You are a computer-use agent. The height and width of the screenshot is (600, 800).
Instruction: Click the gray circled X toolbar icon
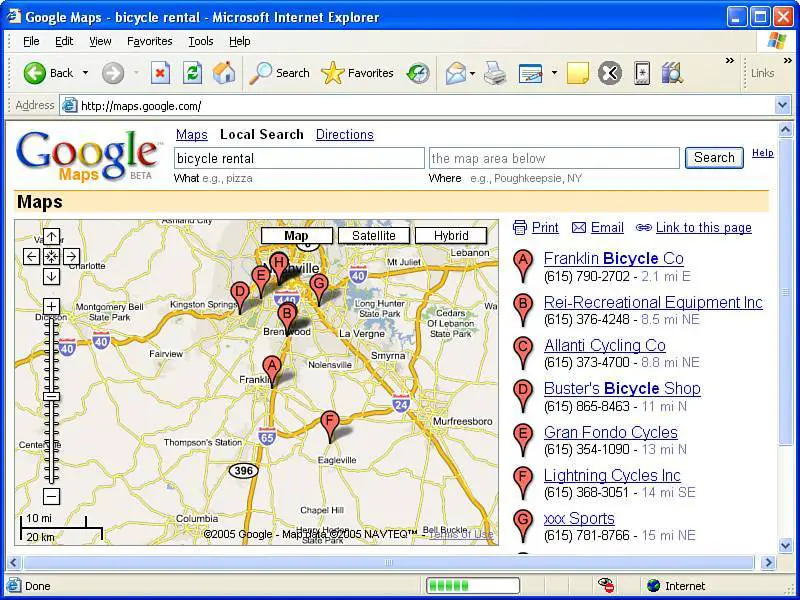click(x=610, y=73)
